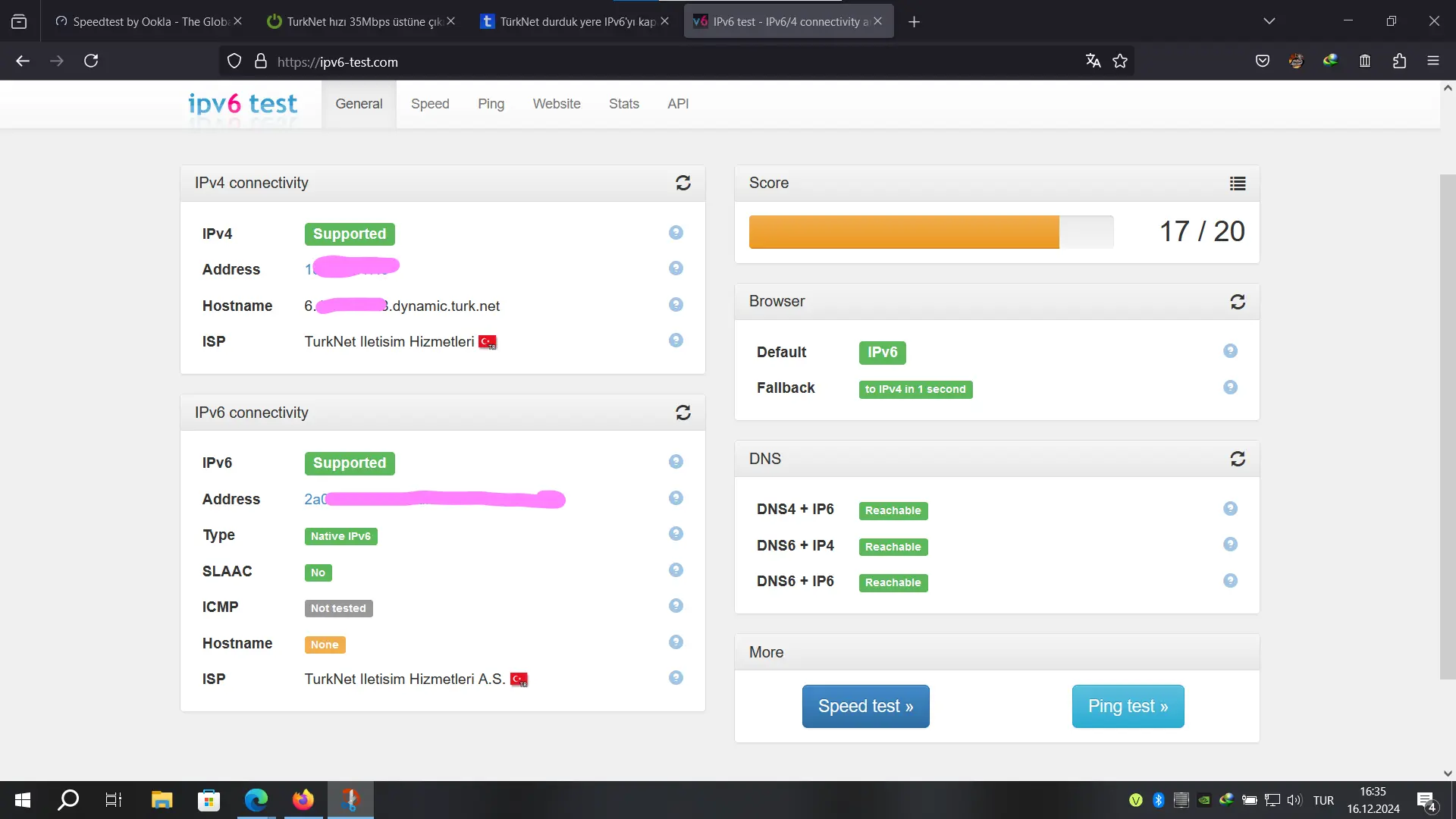Reload the page with browser reload button
Image resolution: width=1456 pixels, height=819 pixels.
point(91,61)
